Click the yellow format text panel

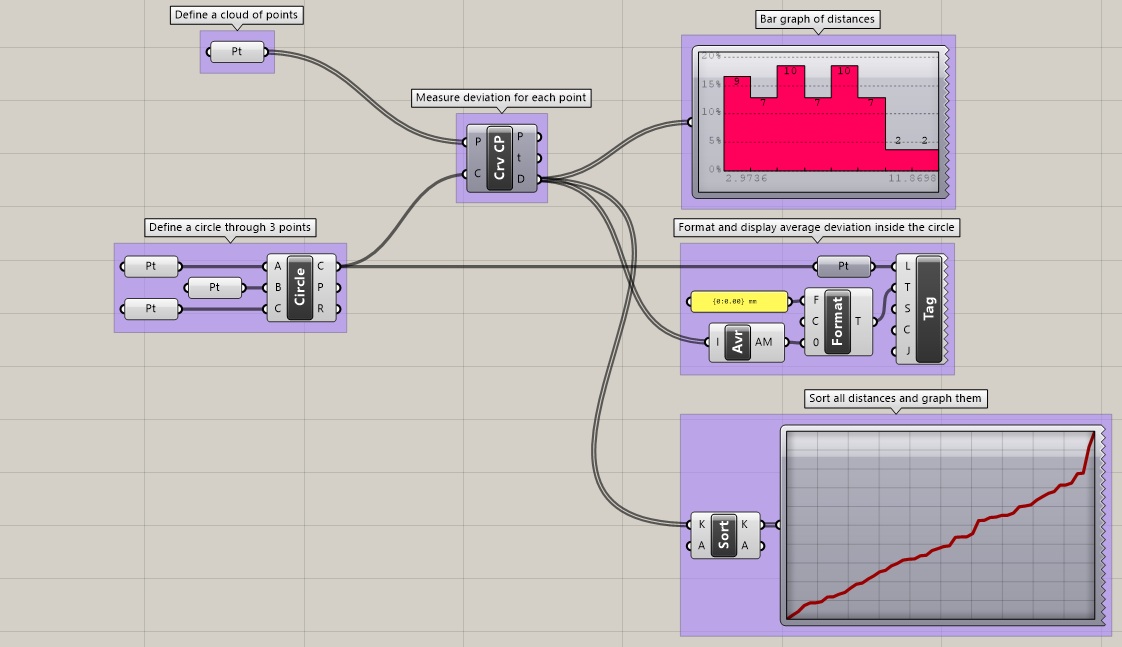point(738,301)
